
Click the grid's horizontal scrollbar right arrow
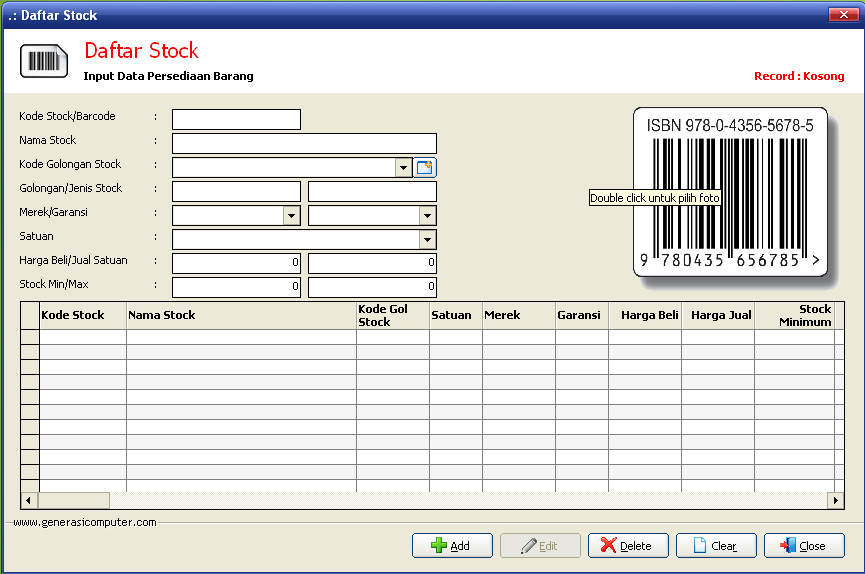coord(836,500)
